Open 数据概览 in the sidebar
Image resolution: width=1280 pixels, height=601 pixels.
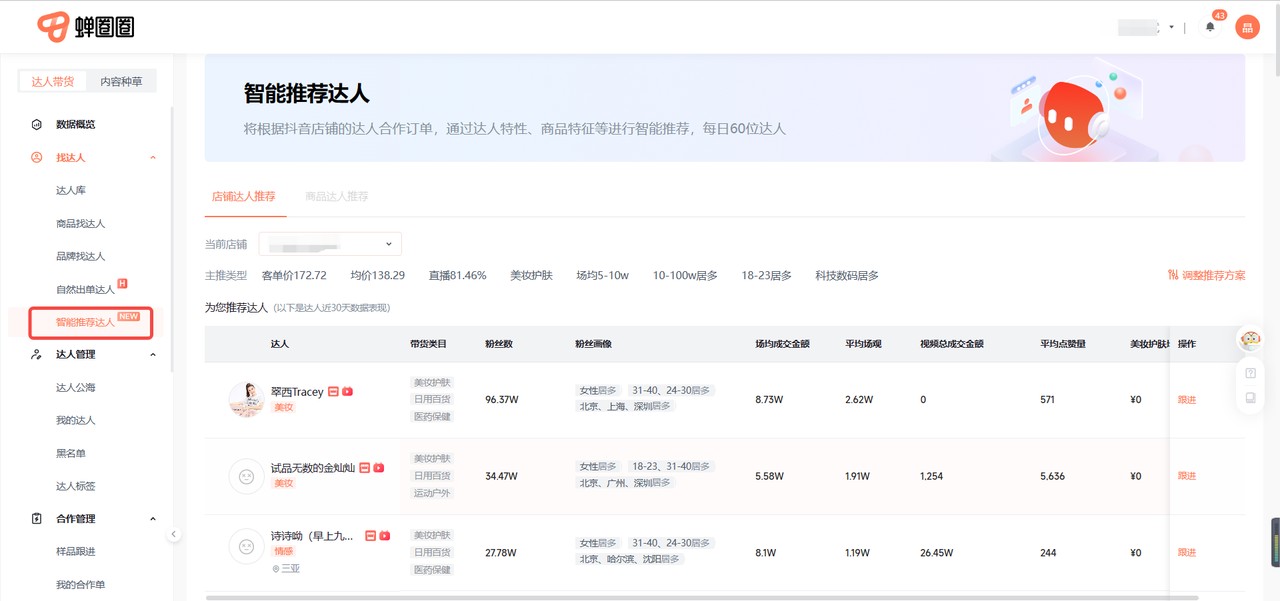point(75,124)
